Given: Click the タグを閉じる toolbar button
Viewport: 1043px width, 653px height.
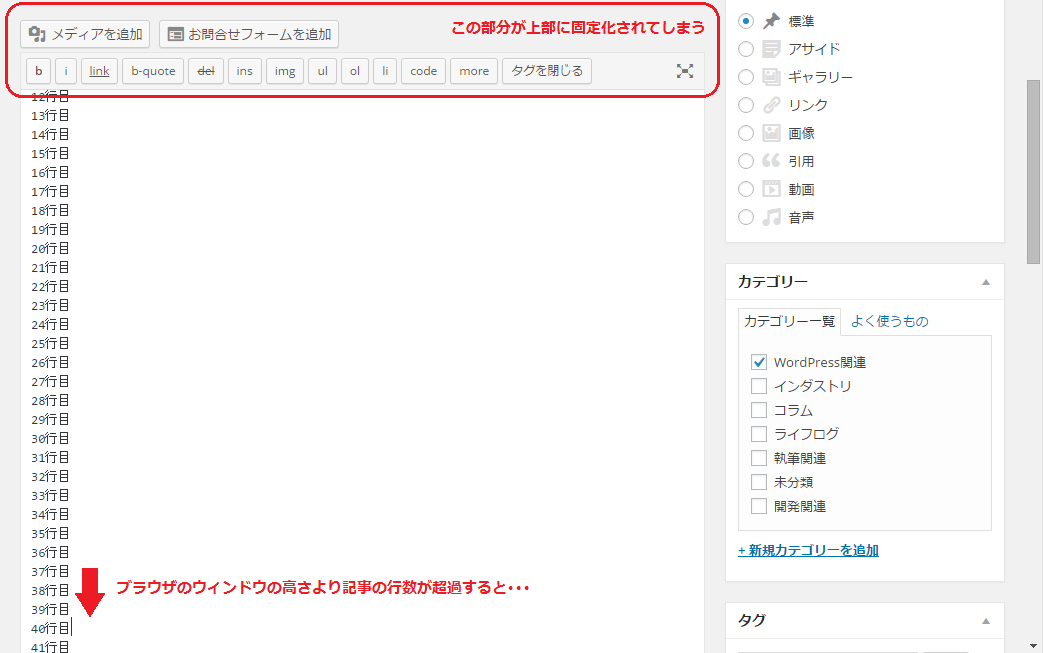Looking at the screenshot, I should click(x=546, y=70).
